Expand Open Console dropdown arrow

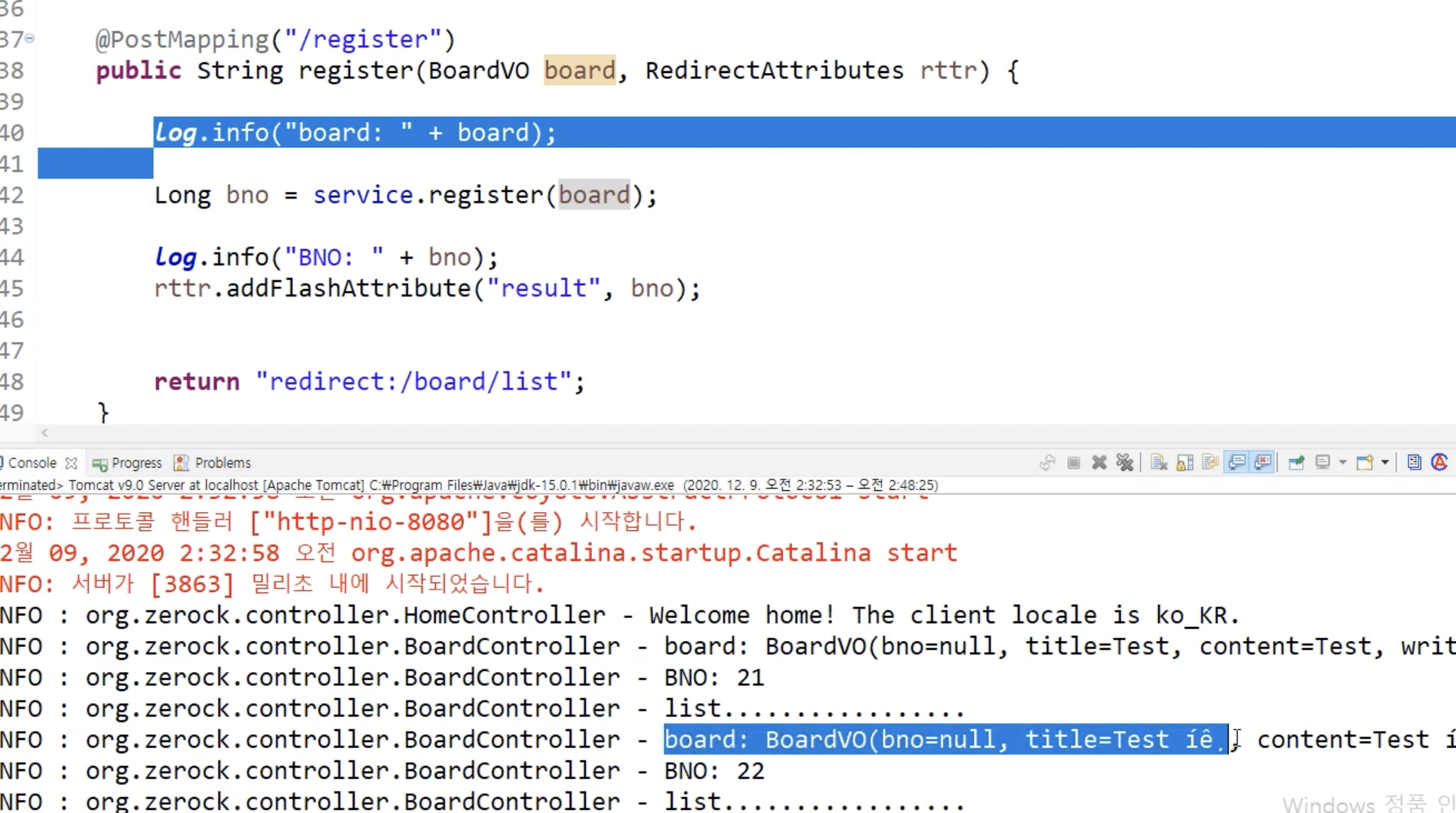tap(1385, 462)
